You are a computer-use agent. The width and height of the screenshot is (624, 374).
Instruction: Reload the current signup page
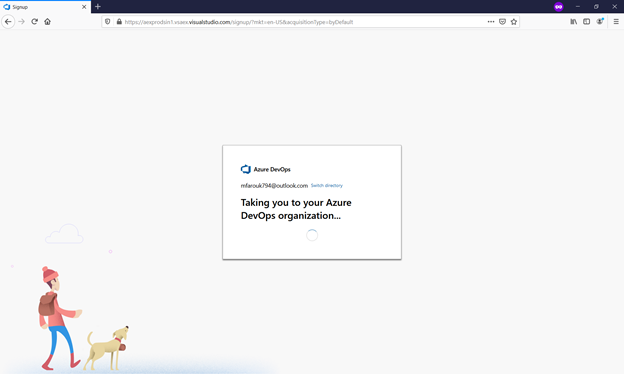(x=35, y=21)
